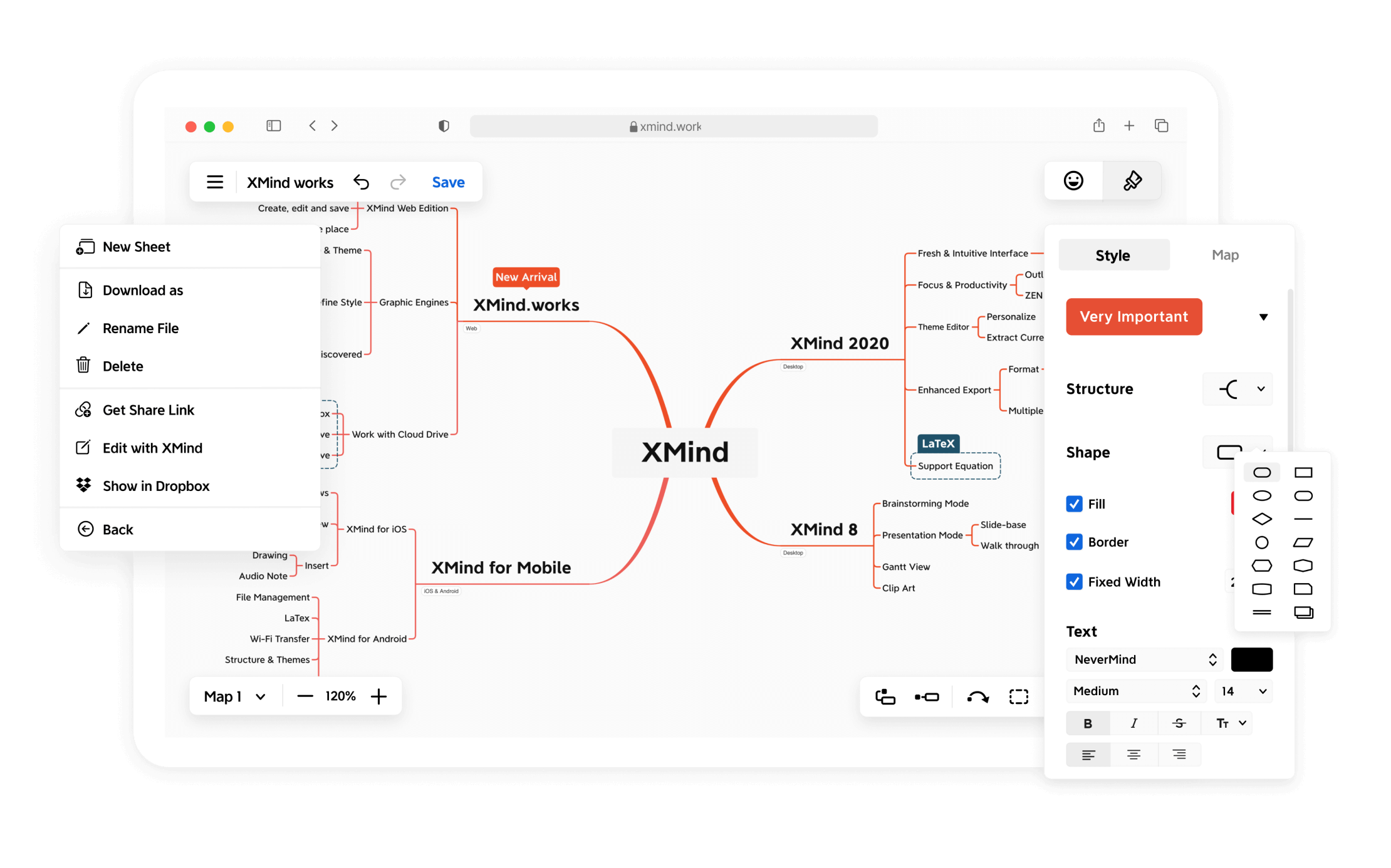Image resolution: width=1391 pixels, height=868 pixels.
Task: Click Back in the menu
Action: pyautogui.click(x=190, y=529)
